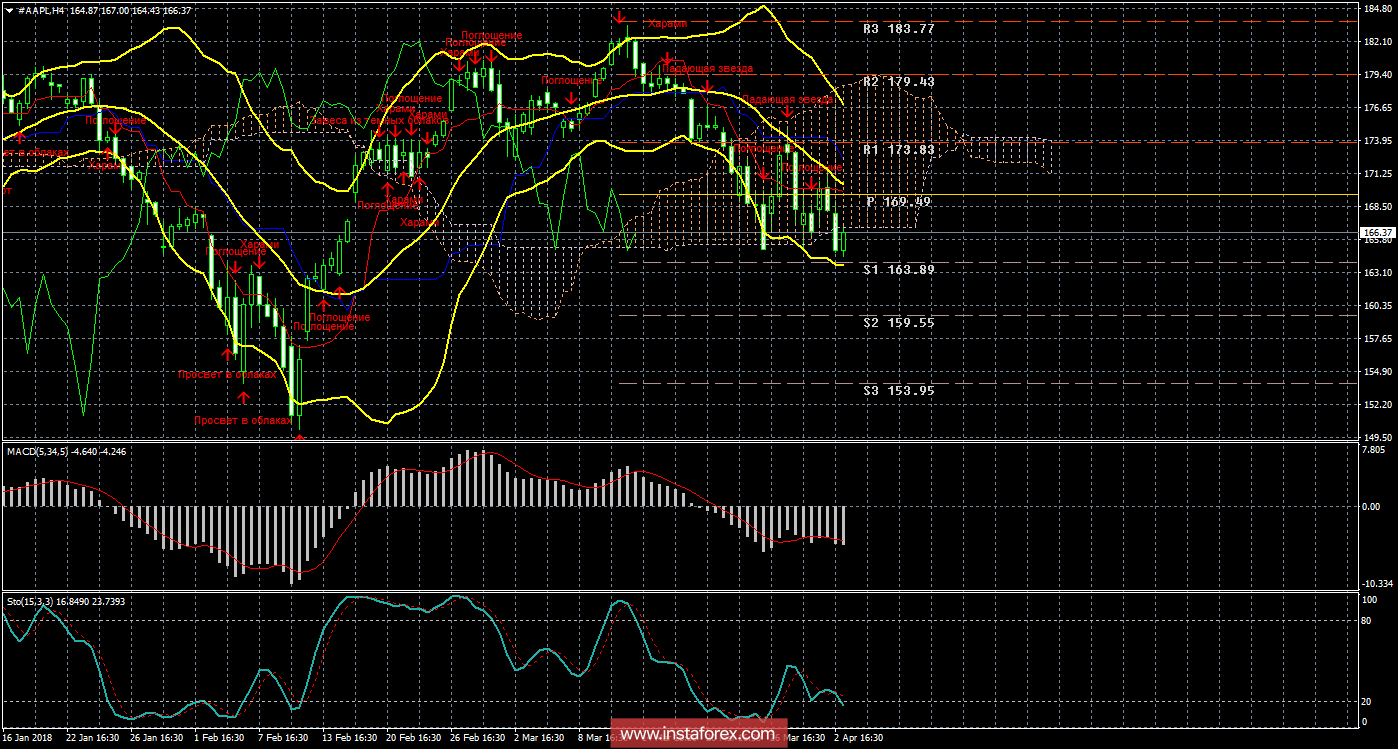Click the S1 163.89 support label
Viewport: 1398px width, 749px height.
coord(898,269)
